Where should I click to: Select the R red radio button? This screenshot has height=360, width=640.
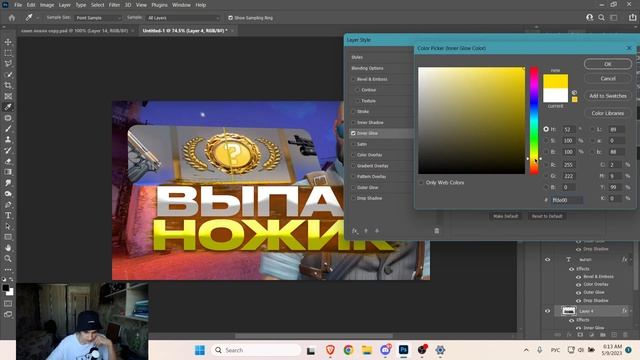click(x=546, y=164)
